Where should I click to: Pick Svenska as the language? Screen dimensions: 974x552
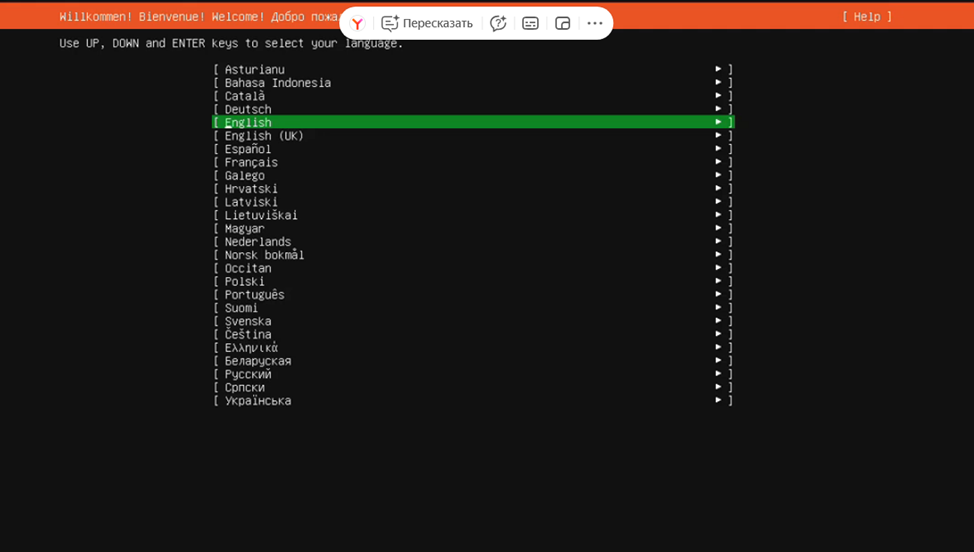[473, 321]
